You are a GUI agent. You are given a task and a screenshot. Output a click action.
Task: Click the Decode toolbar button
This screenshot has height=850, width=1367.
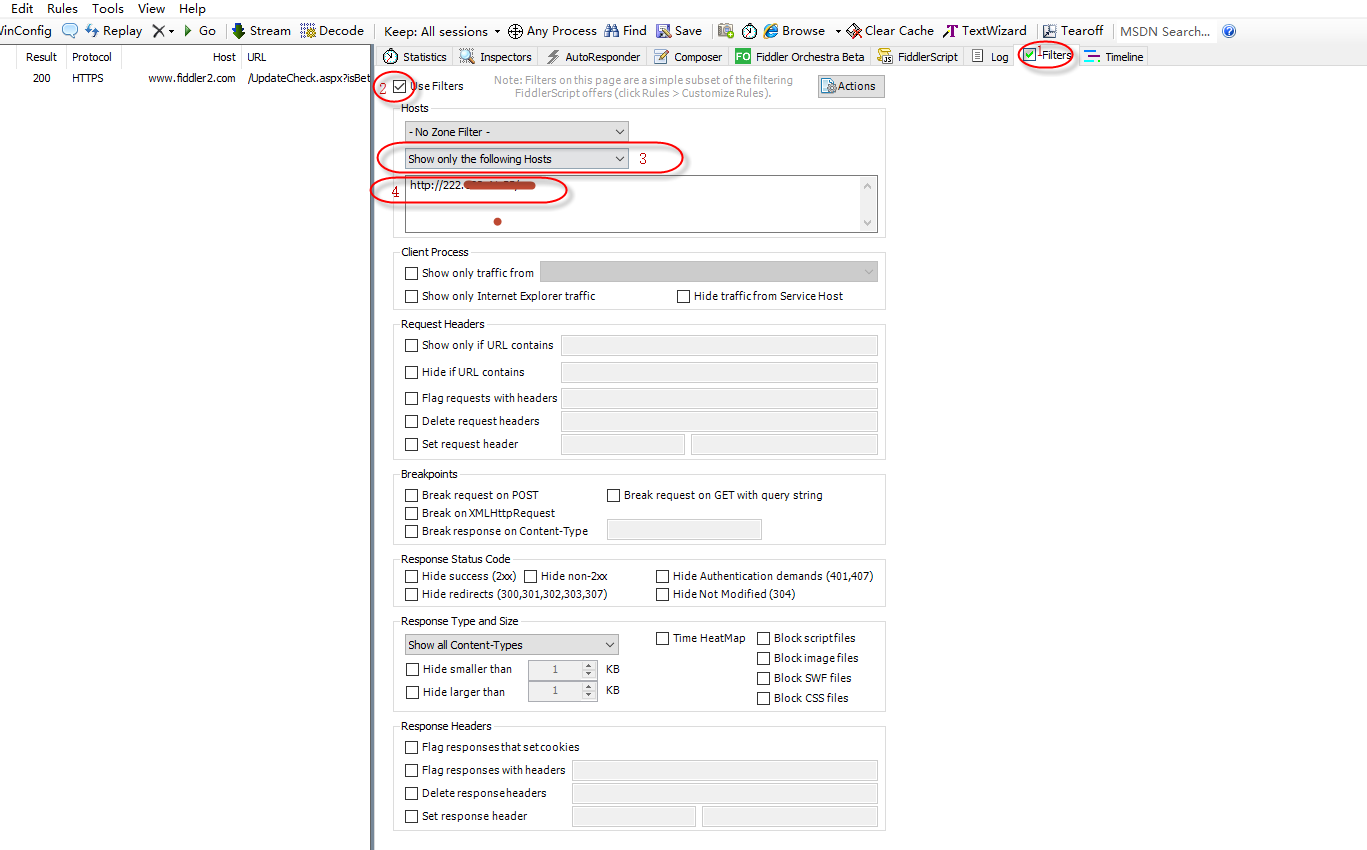coord(332,31)
